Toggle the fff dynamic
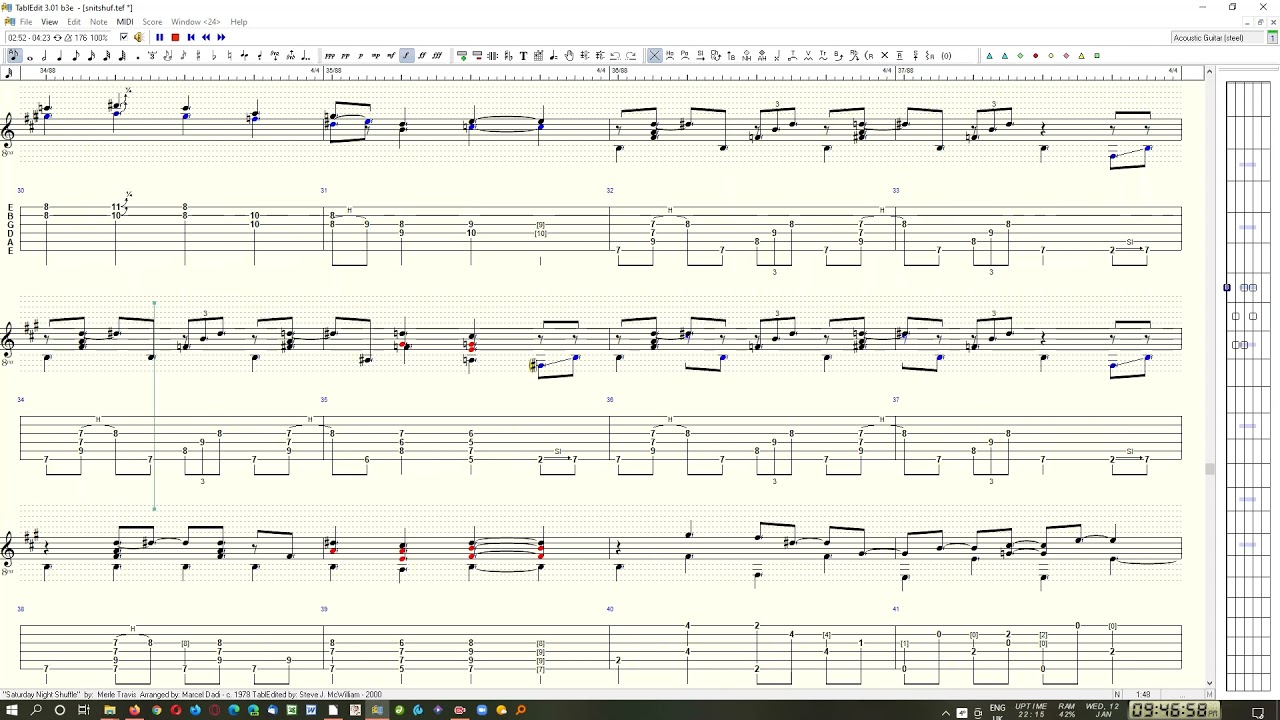Image resolution: width=1280 pixels, height=720 pixels. pos(437,56)
